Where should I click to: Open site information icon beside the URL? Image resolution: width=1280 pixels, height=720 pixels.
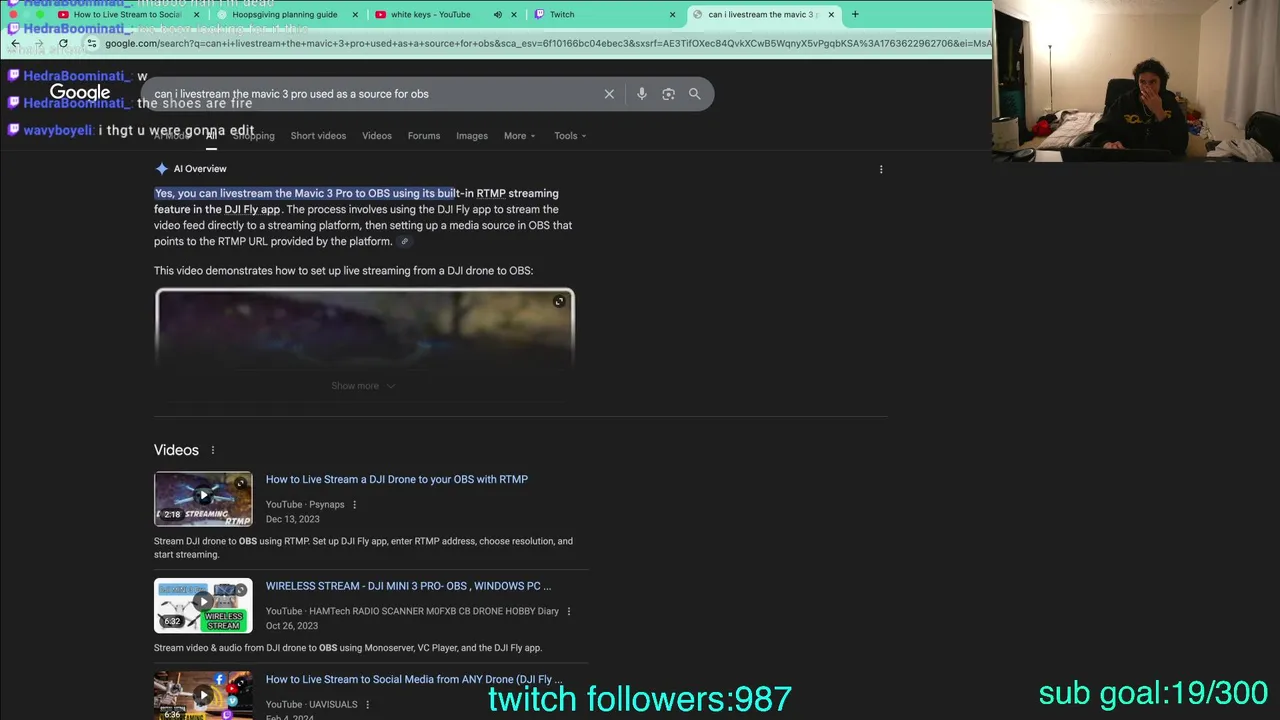pyautogui.click(x=92, y=43)
